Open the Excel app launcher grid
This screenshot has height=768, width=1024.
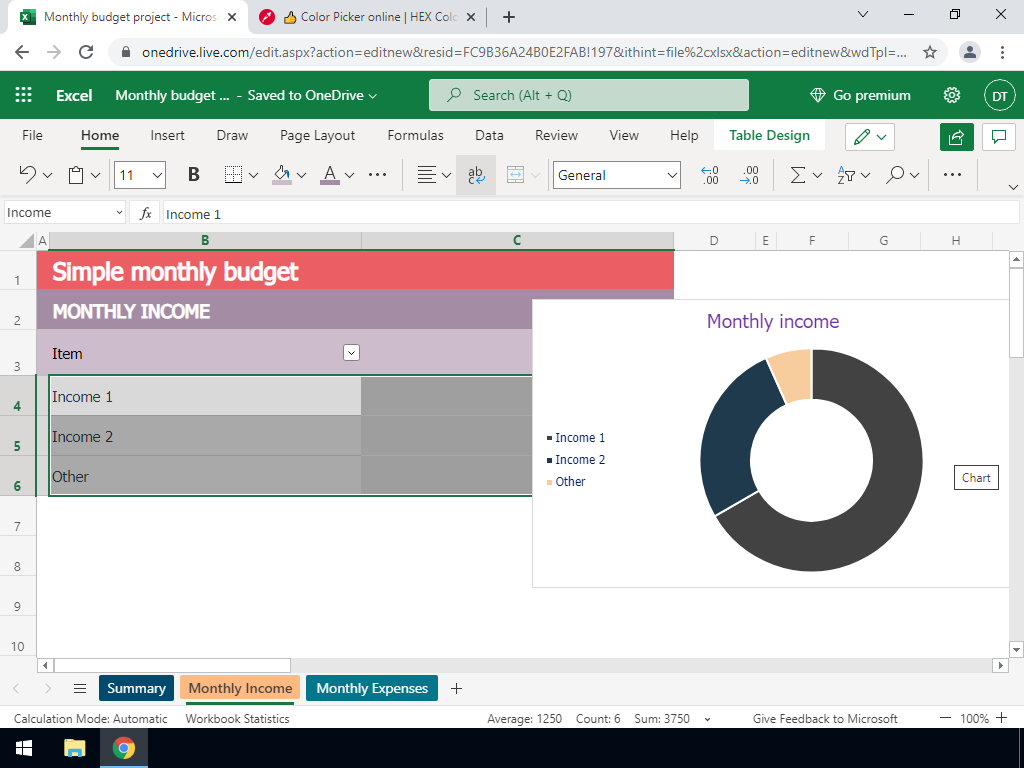tap(24, 95)
